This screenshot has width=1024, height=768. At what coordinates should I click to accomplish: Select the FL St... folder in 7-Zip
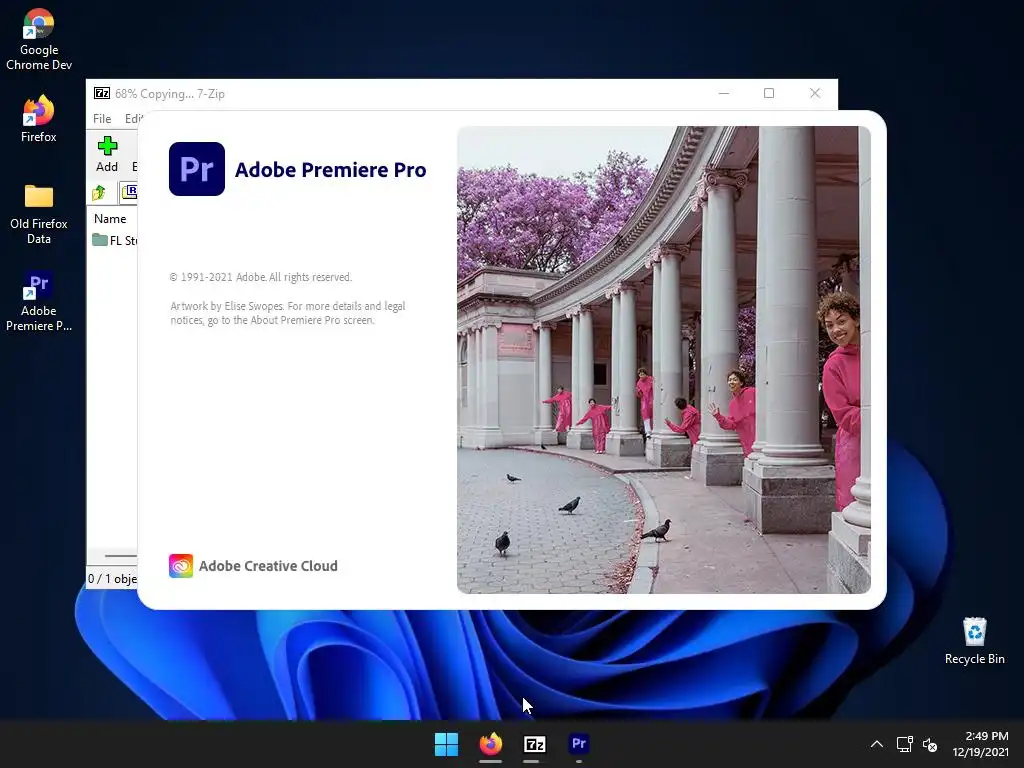pos(115,240)
